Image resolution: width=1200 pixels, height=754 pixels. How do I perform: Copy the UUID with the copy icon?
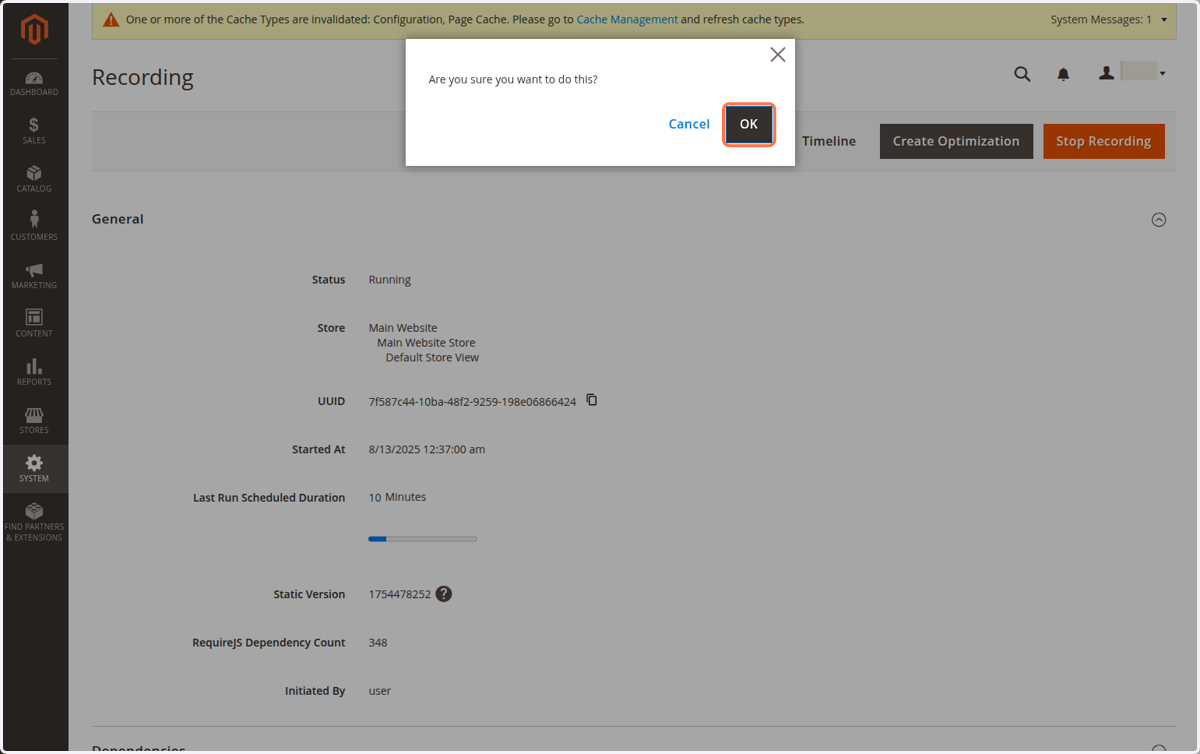592,400
